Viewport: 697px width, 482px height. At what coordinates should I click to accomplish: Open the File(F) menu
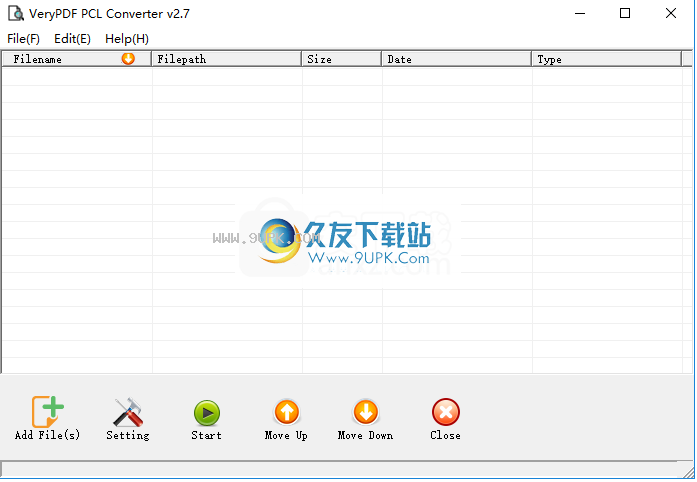pyautogui.click(x=23, y=39)
